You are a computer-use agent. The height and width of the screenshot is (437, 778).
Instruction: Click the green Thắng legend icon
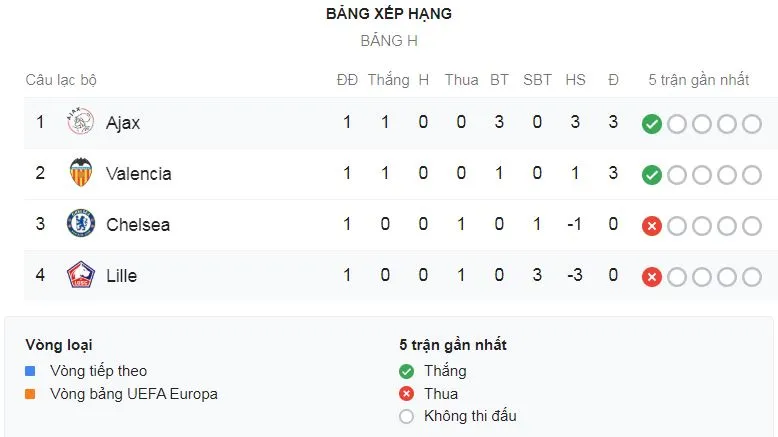406,371
